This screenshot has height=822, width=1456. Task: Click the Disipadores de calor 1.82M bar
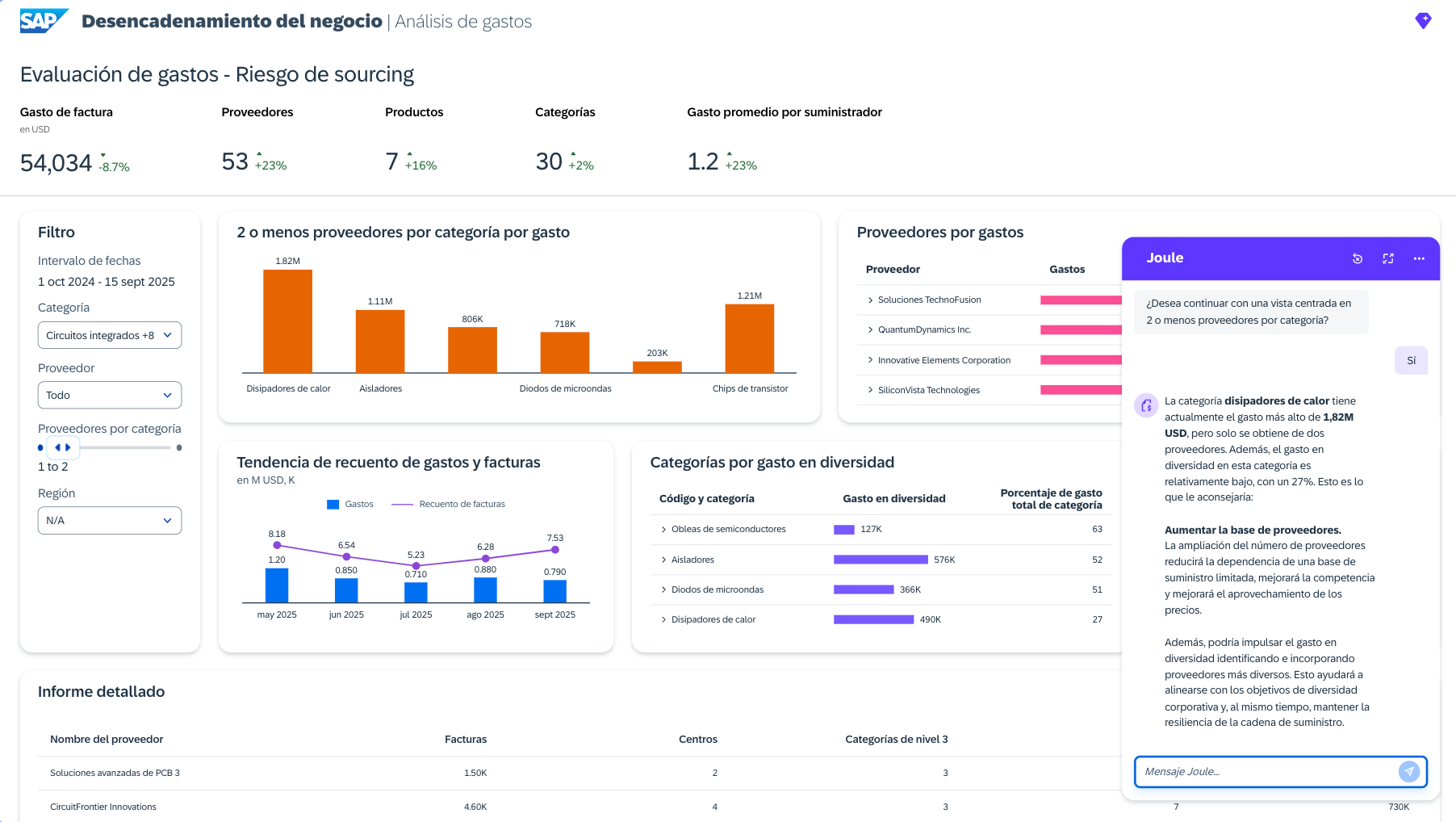pyautogui.click(x=288, y=321)
